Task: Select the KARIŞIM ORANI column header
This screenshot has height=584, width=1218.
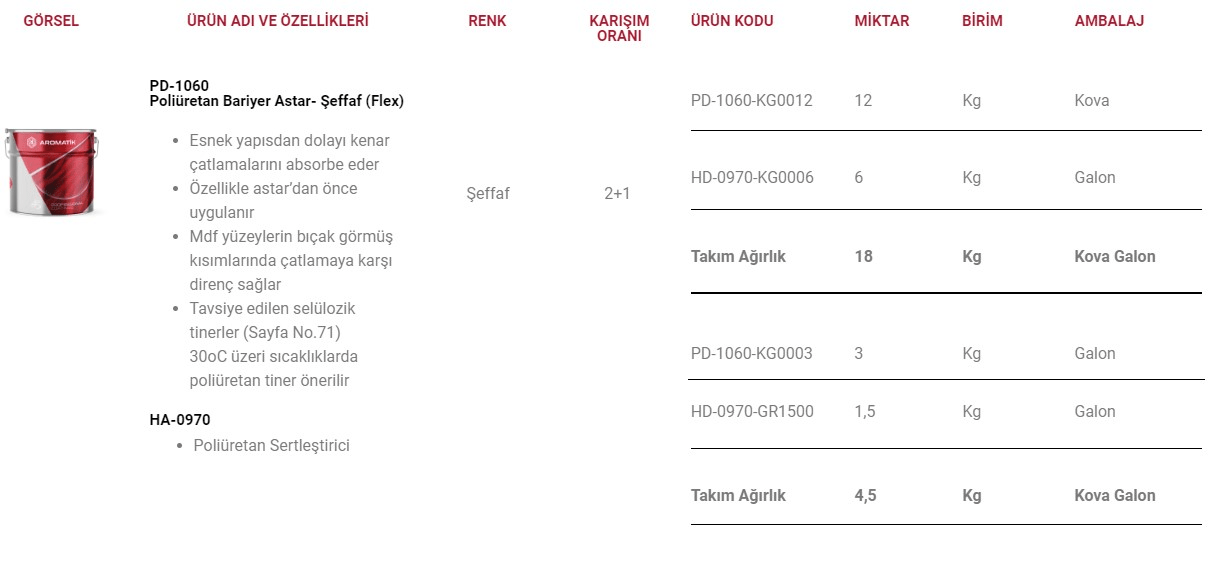Action: point(619,28)
